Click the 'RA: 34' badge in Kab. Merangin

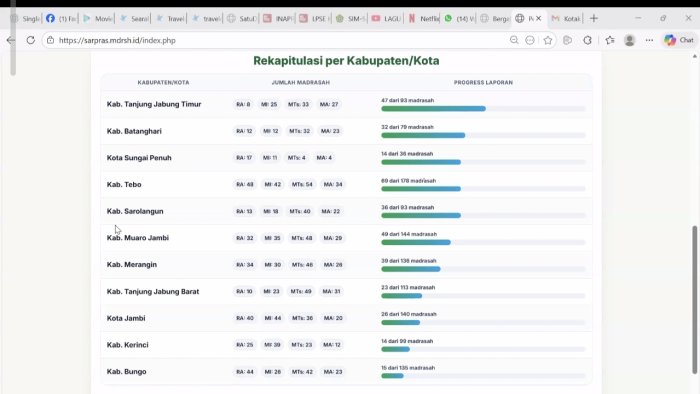click(x=245, y=265)
